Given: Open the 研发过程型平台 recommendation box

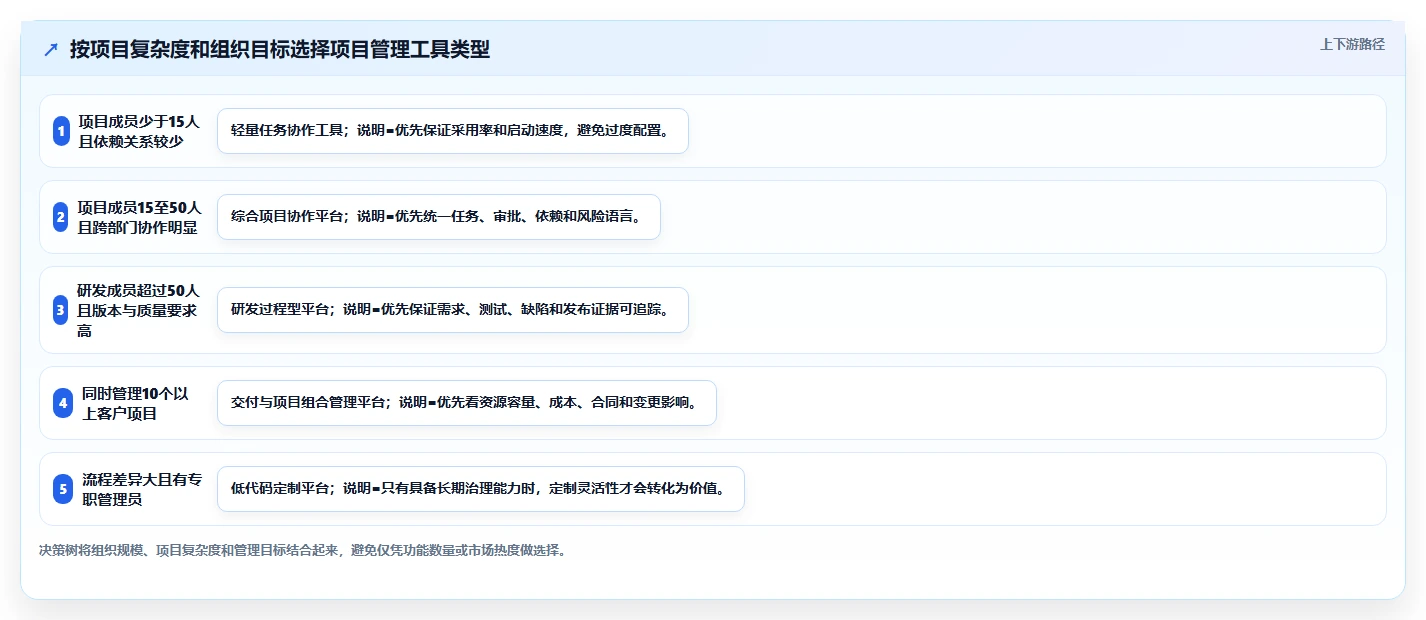Looking at the screenshot, I should pyautogui.click(x=453, y=310).
